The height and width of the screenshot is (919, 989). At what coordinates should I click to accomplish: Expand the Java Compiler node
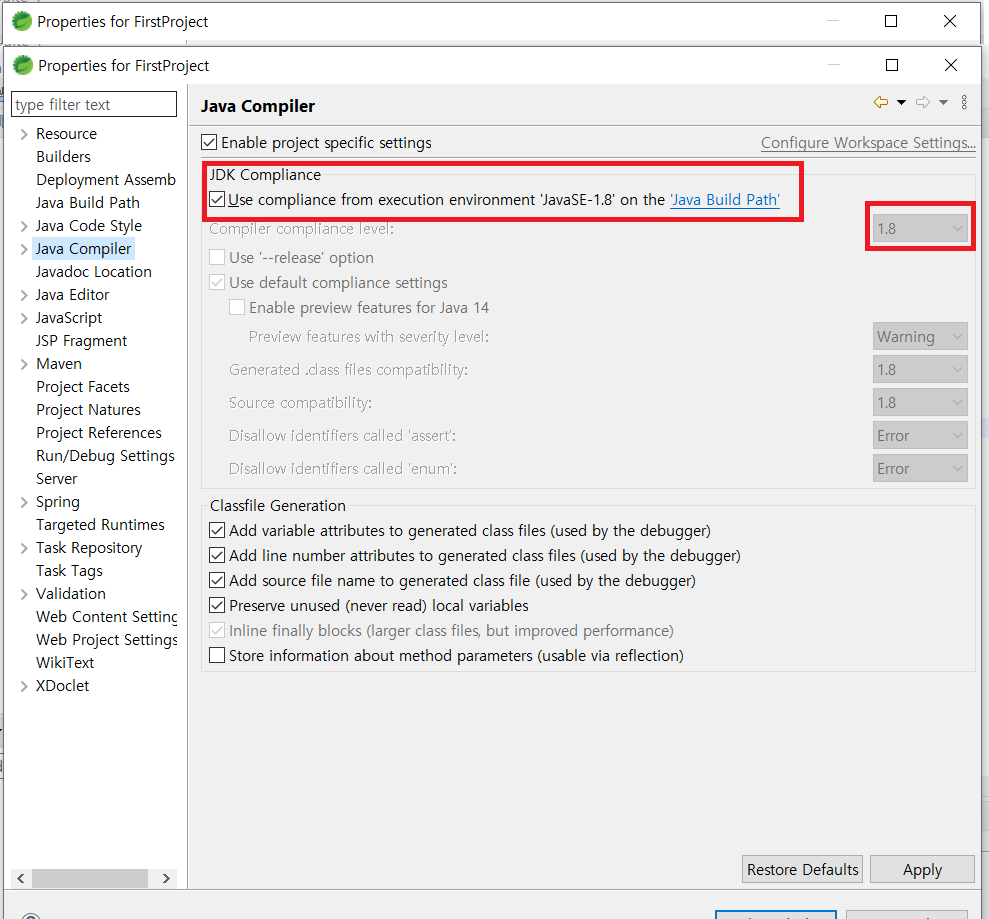pyautogui.click(x=24, y=249)
